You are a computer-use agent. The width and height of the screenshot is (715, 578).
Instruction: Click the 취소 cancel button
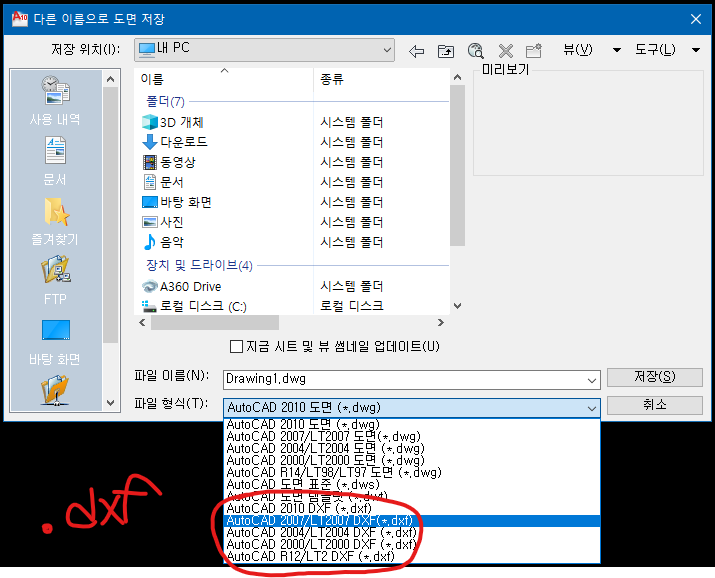[655, 405]
